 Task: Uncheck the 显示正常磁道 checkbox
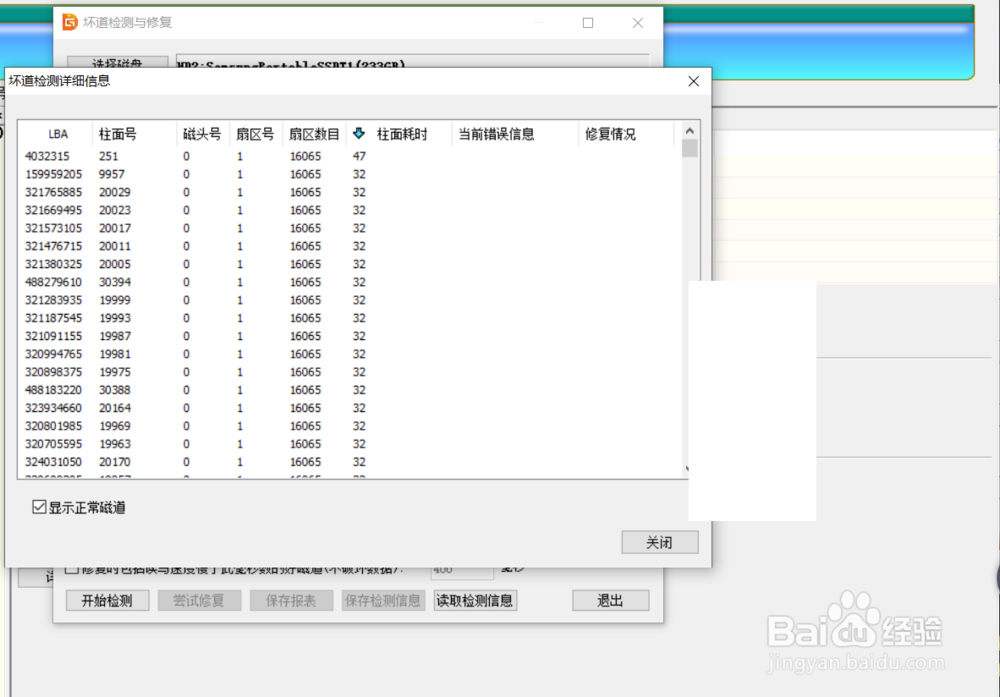39,507
